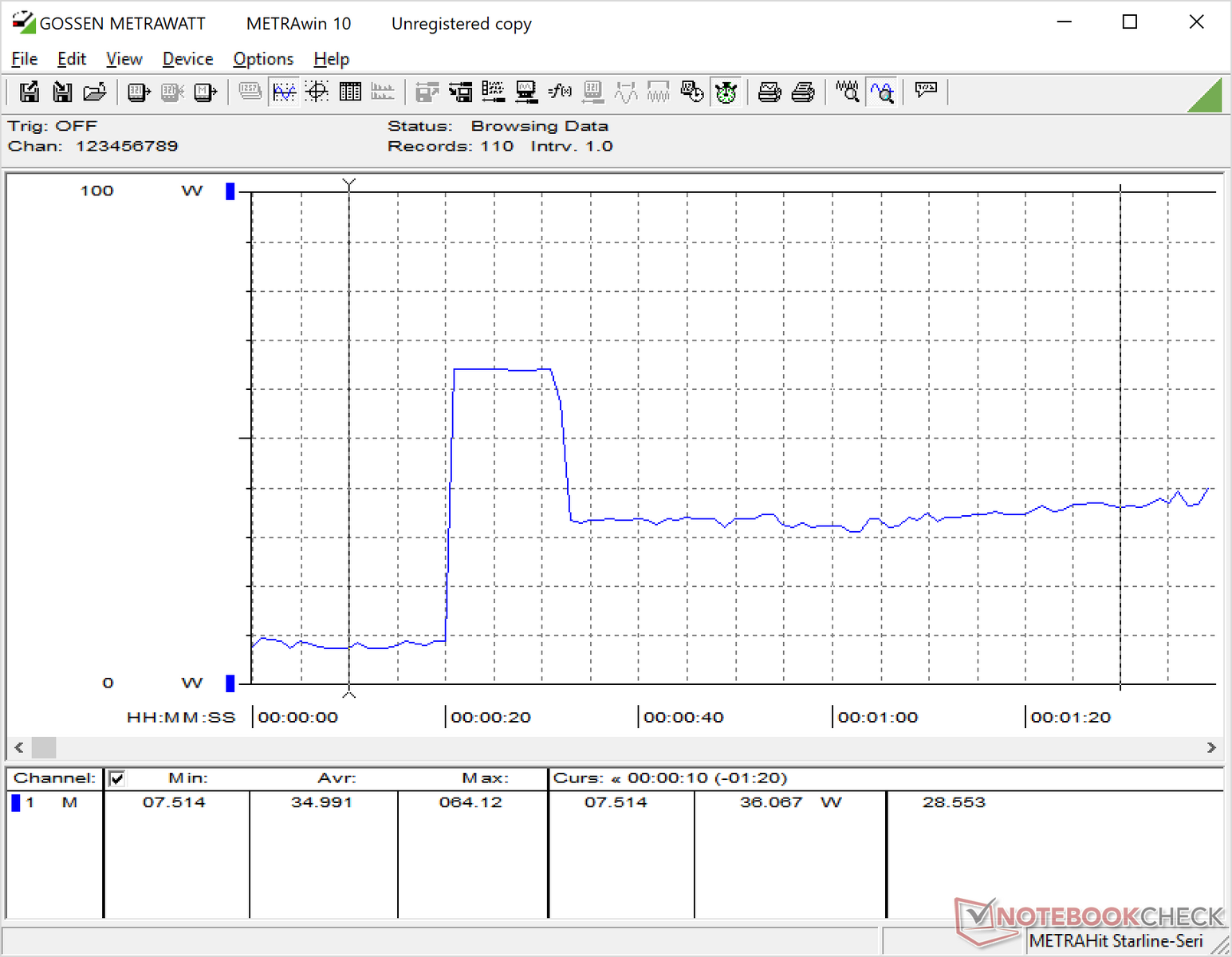
Task: Click the difference value 28.553
Action: pyautogui.click(x=954, y=802)
